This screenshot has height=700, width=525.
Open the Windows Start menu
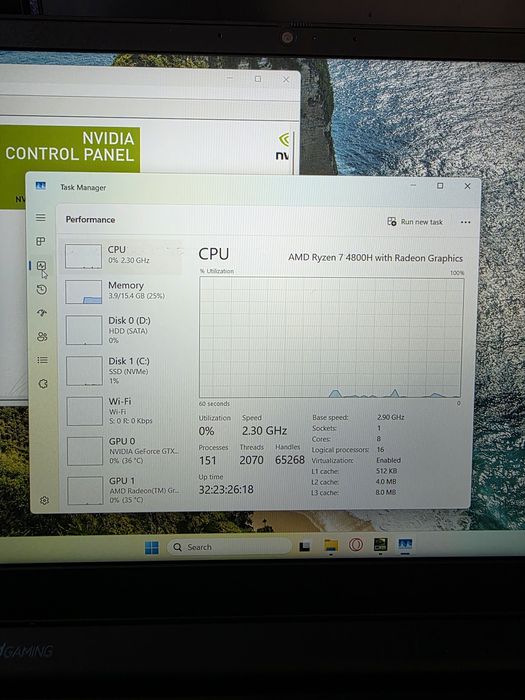click(152, 548)
